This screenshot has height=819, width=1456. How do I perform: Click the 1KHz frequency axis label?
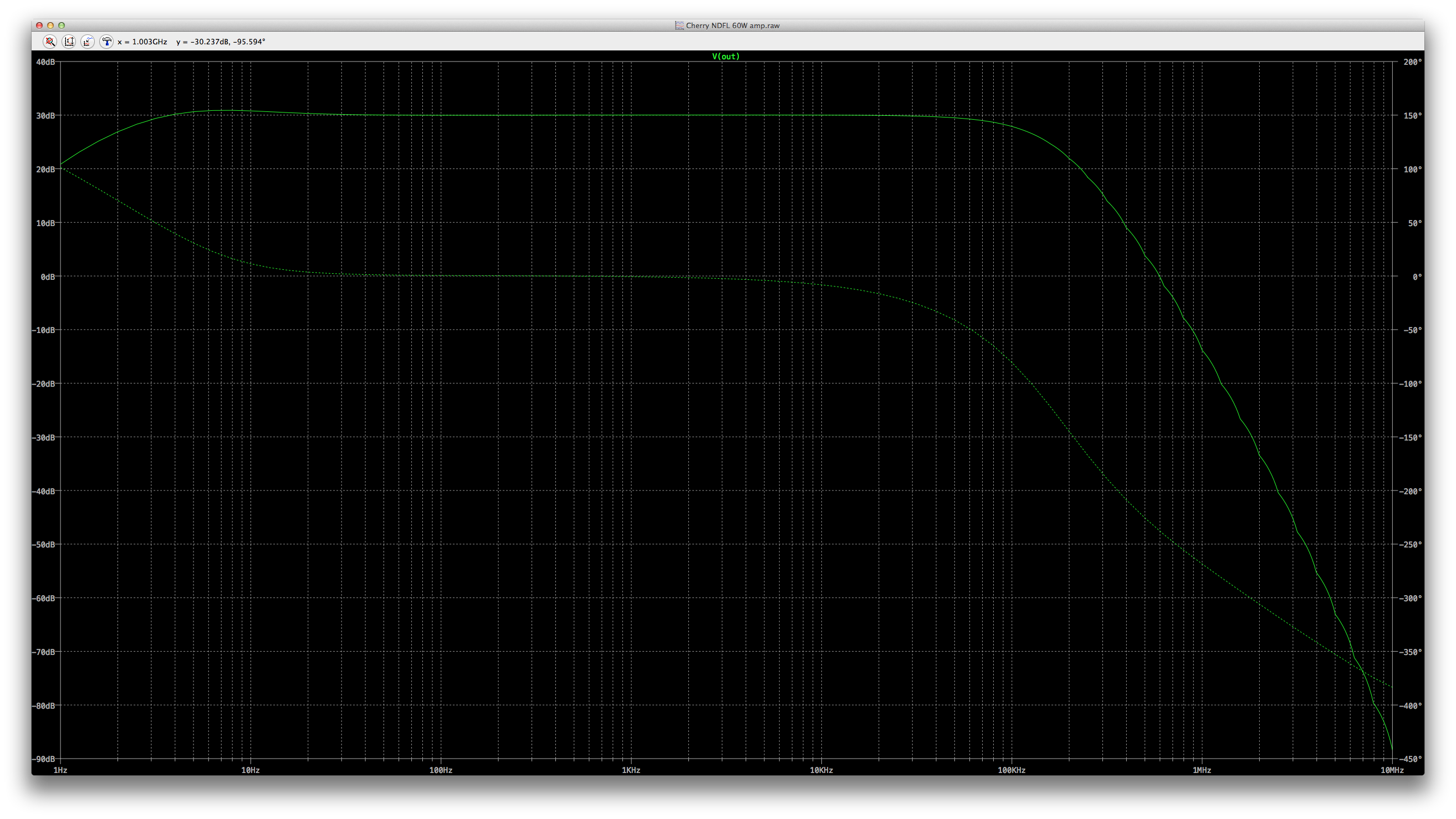coord(631,770)
